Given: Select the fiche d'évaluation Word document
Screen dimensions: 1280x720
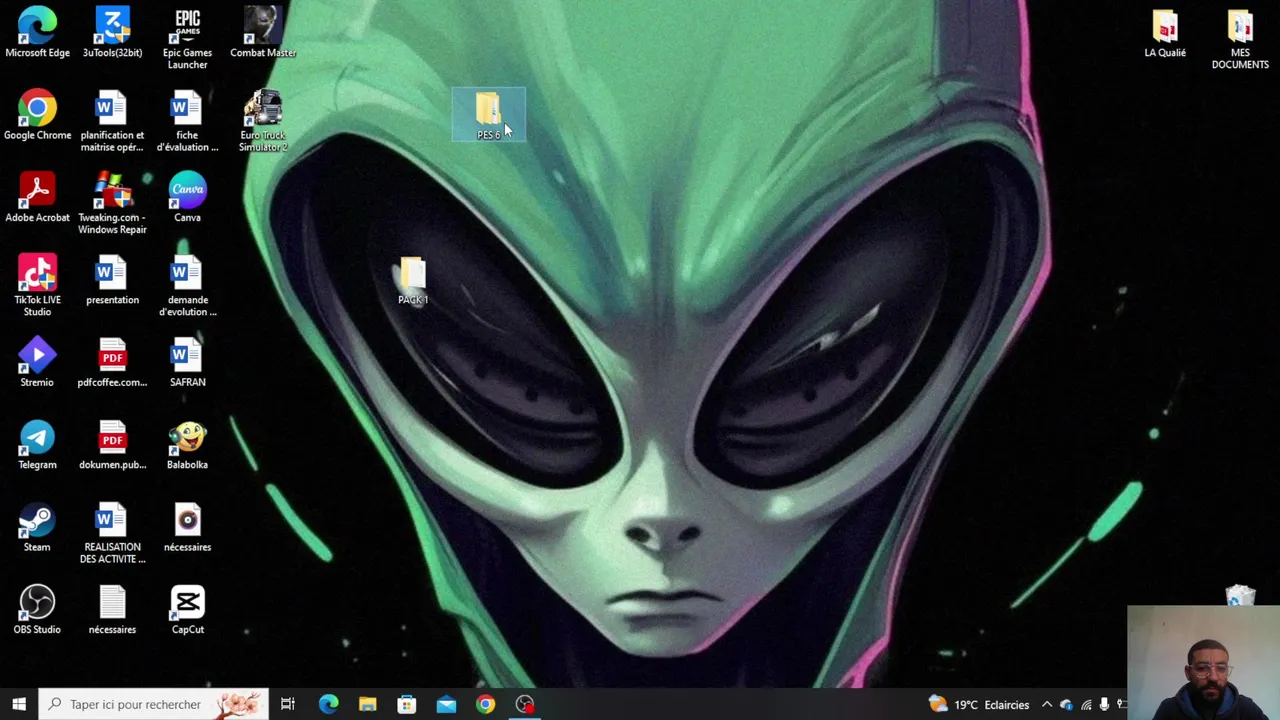Looking at the screenshot, I should (x=187, y=121).
